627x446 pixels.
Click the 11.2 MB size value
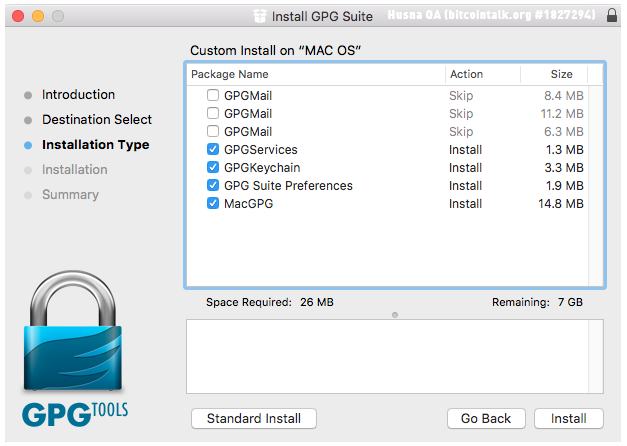coord(562,114)
